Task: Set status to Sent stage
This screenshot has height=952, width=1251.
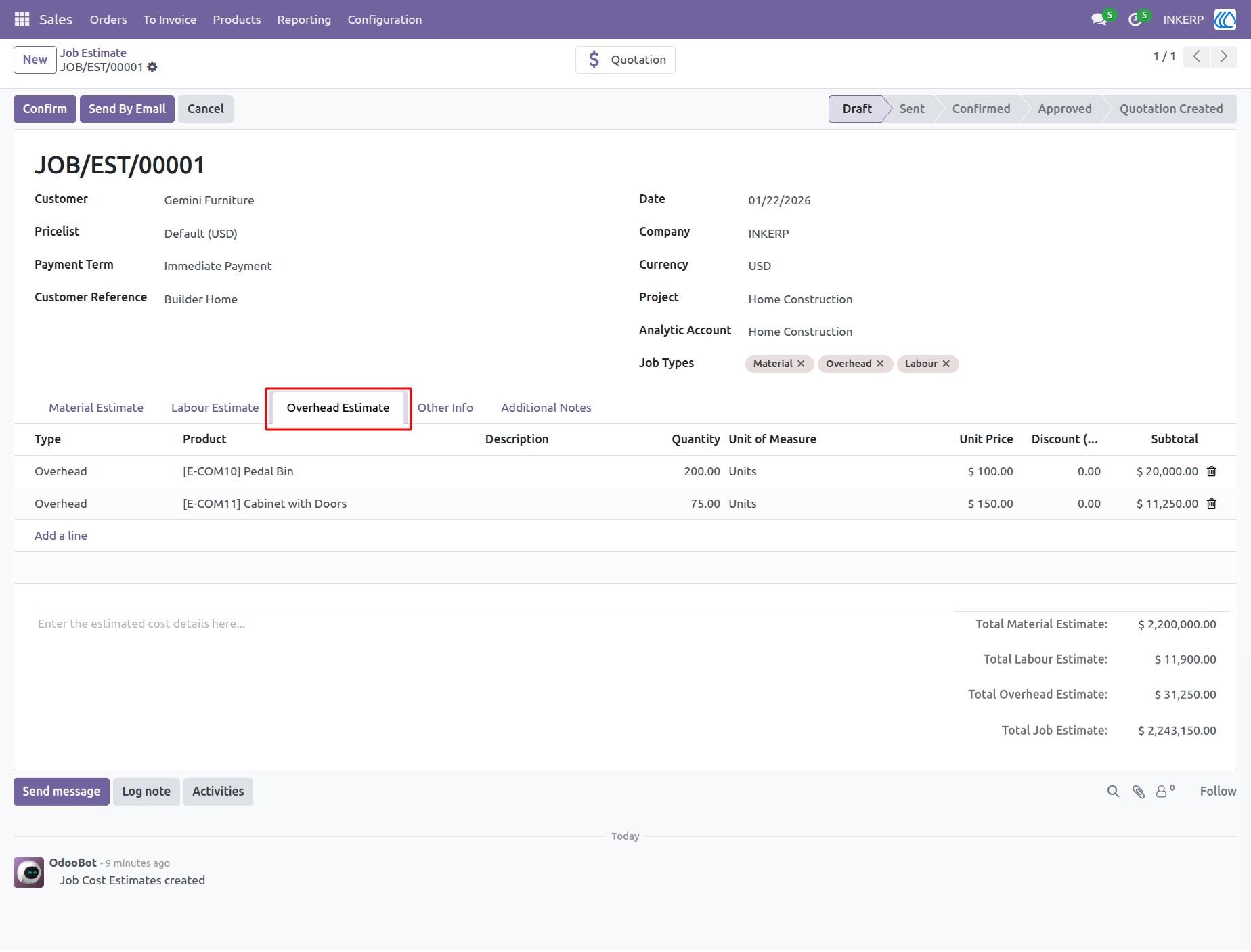Action: pos(912,109)
